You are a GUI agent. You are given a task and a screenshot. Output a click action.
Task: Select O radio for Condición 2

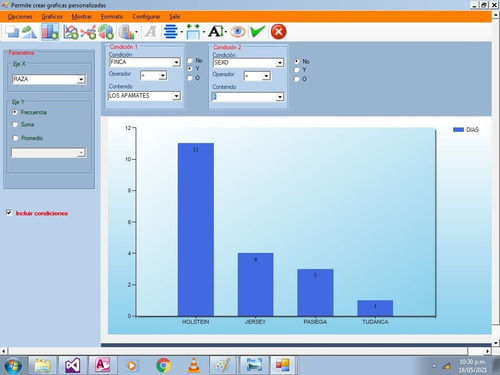[x=296, y=79]
